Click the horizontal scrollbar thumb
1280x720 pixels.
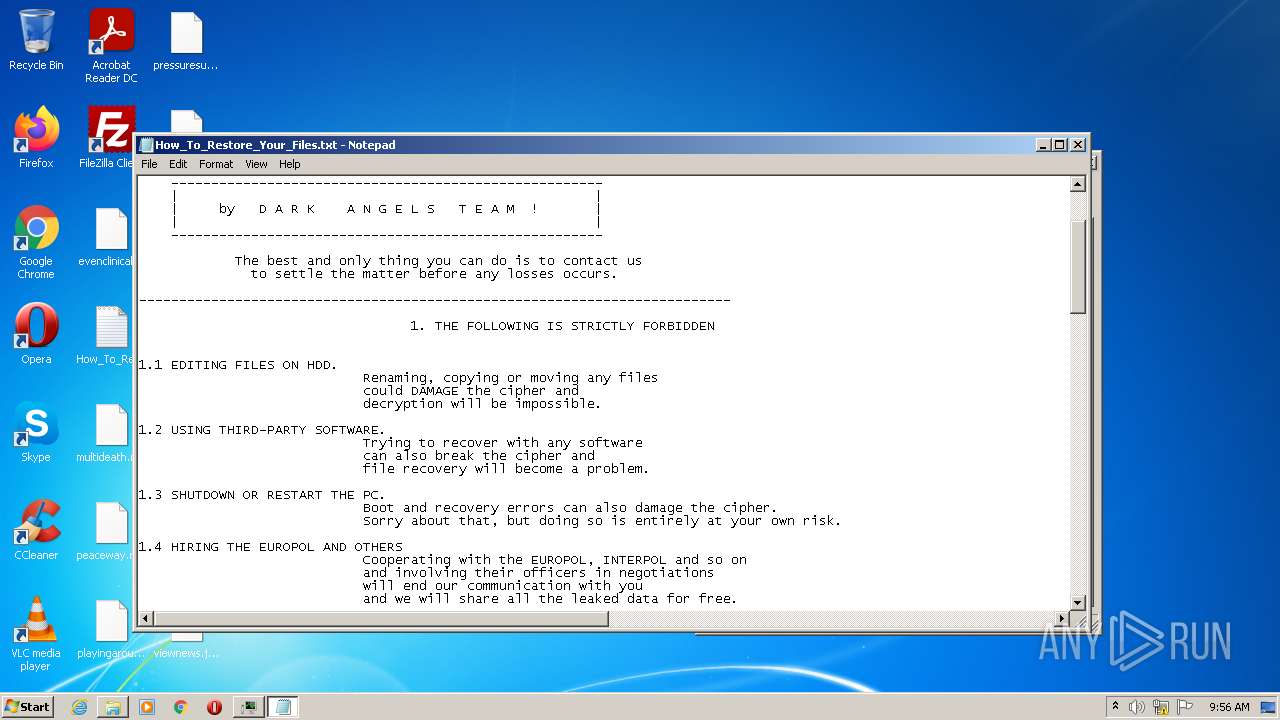381,619
